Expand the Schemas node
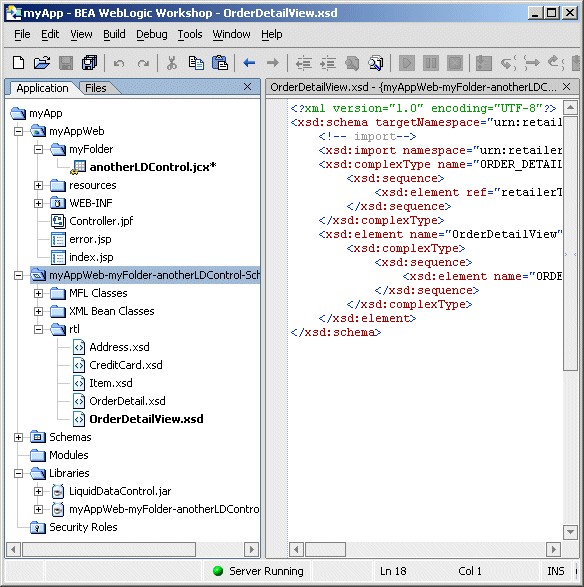 pos(18,437)
